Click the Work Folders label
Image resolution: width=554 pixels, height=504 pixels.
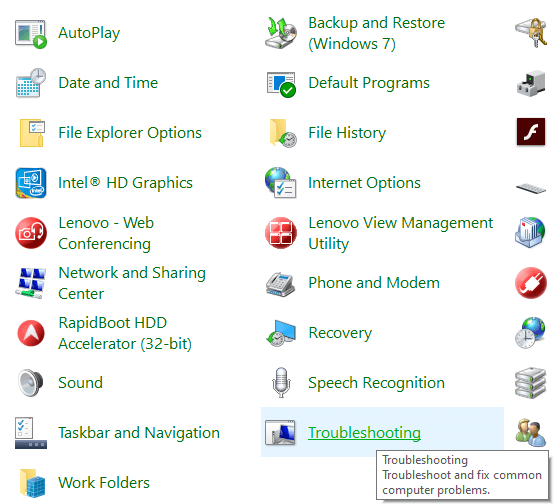pos(104,483)
